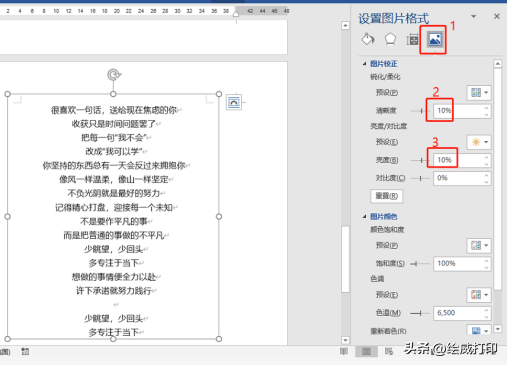Open the Effects pentagon tab icon

tap(390, 39)
